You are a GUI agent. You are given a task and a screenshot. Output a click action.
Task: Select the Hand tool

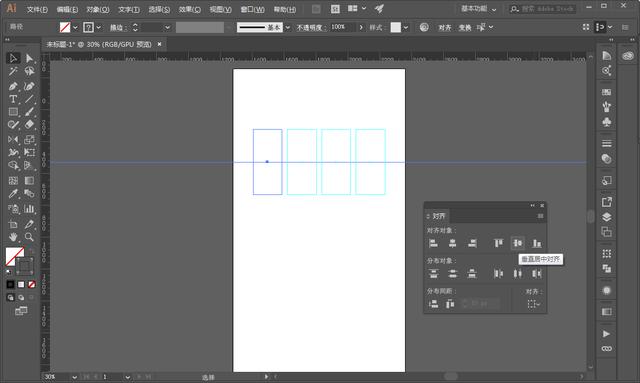tap(13, 237)
